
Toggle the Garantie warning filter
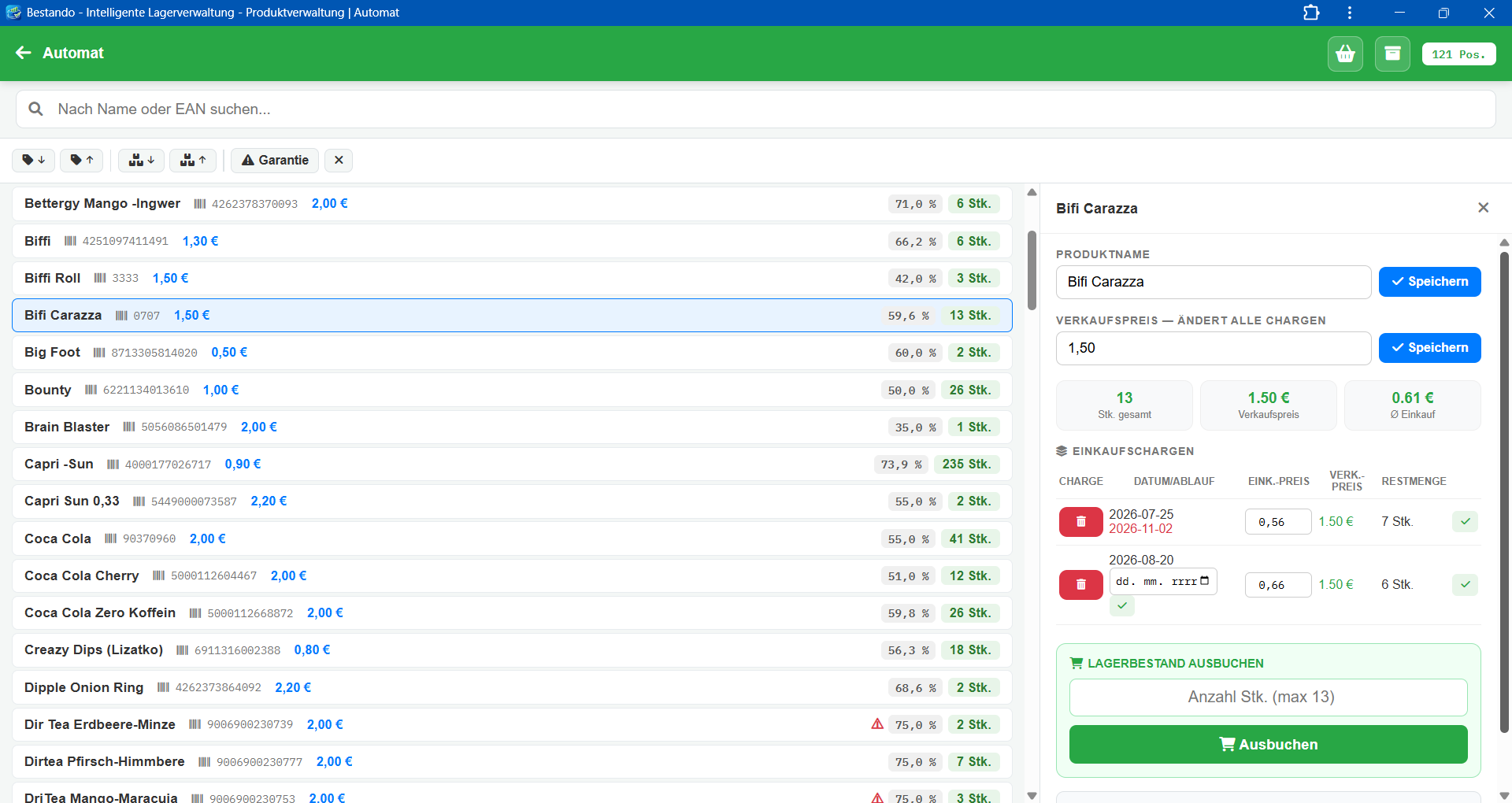(275, 160)
